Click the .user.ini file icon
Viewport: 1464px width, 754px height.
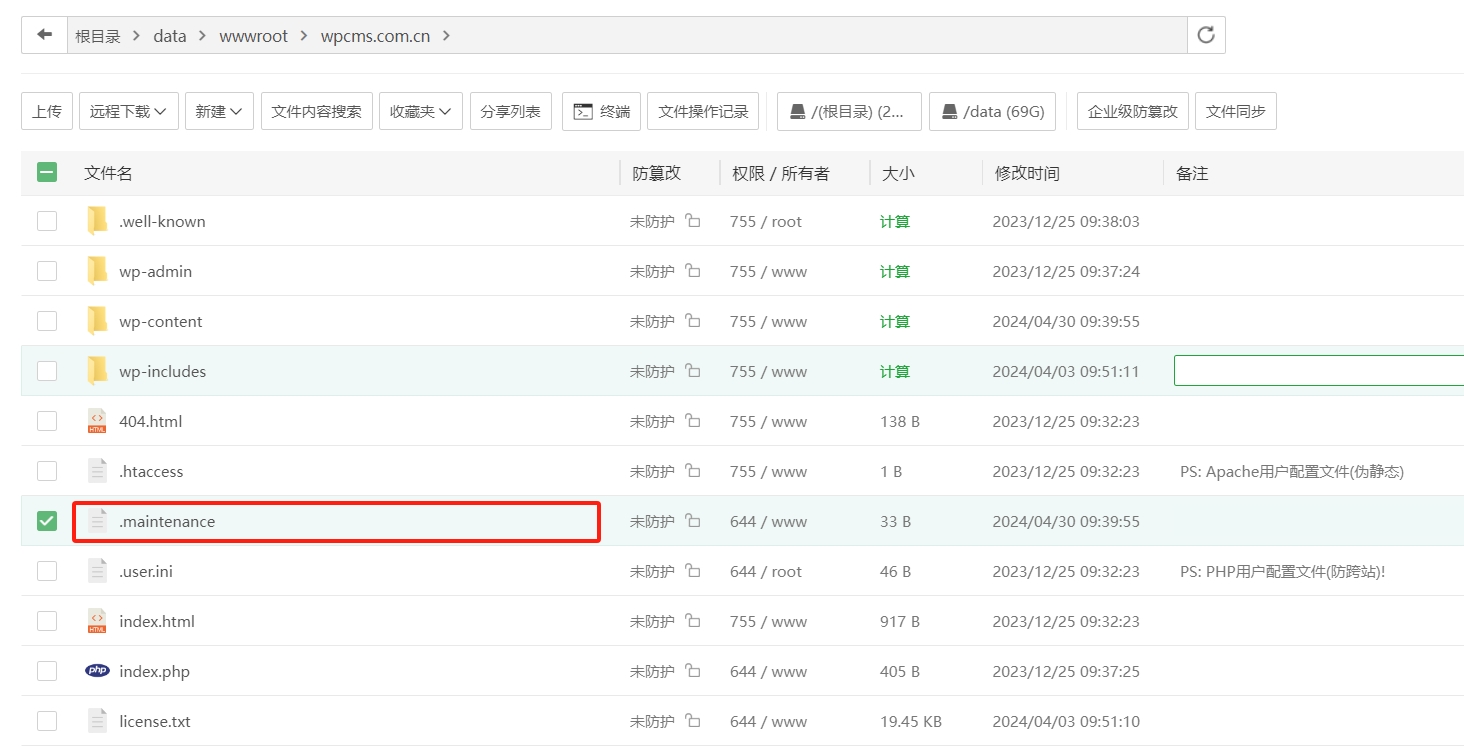97,571
